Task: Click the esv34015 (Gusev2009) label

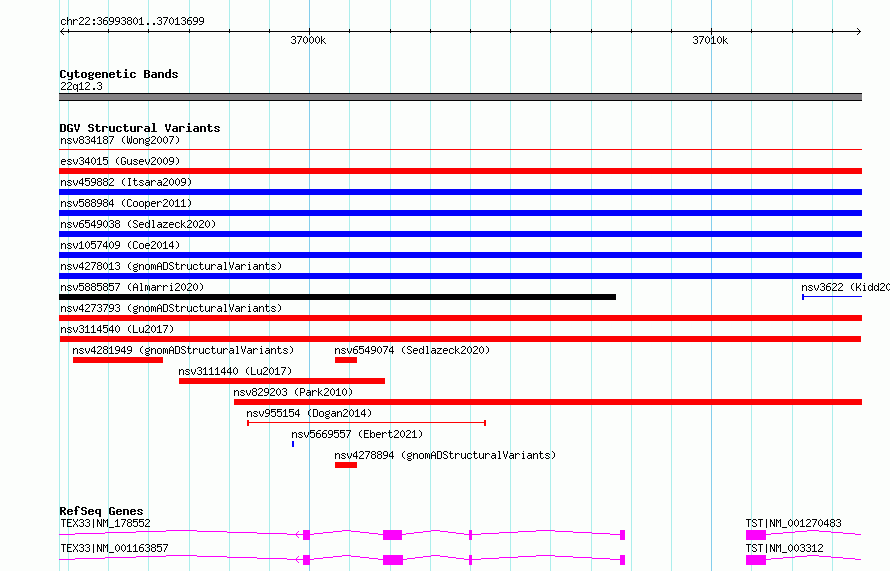Action: (120, 161)
